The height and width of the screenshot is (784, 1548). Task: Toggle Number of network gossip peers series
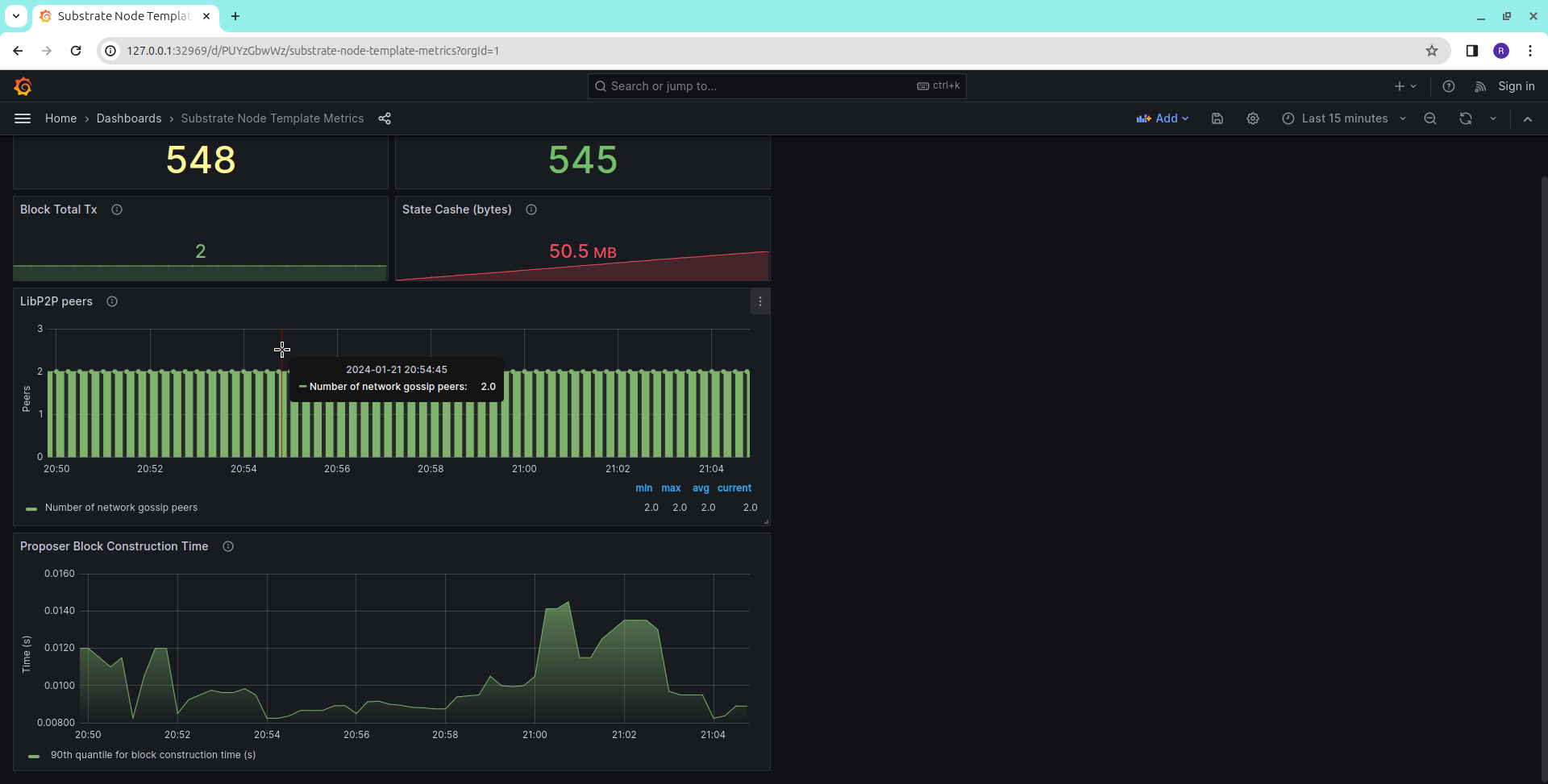121,508
